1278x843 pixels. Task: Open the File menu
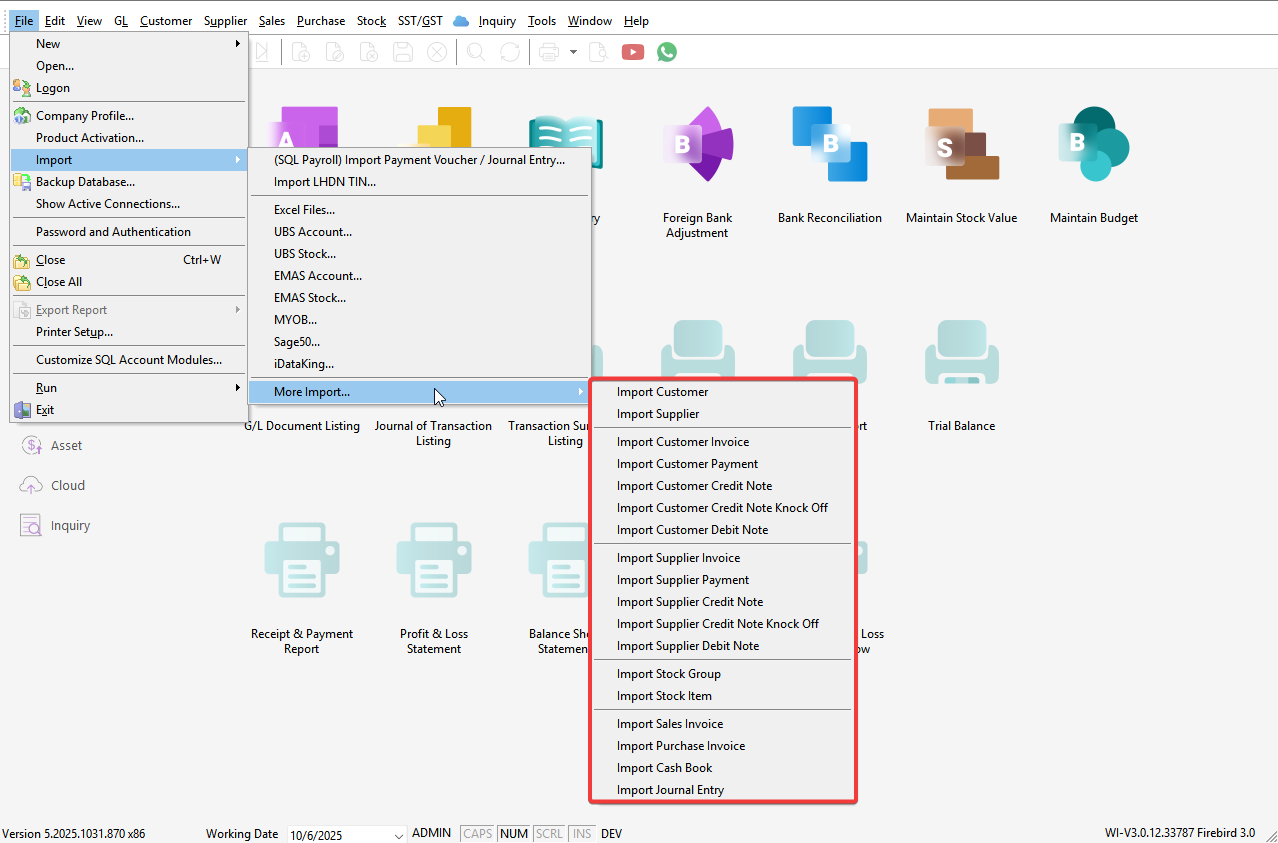(24, 21)
